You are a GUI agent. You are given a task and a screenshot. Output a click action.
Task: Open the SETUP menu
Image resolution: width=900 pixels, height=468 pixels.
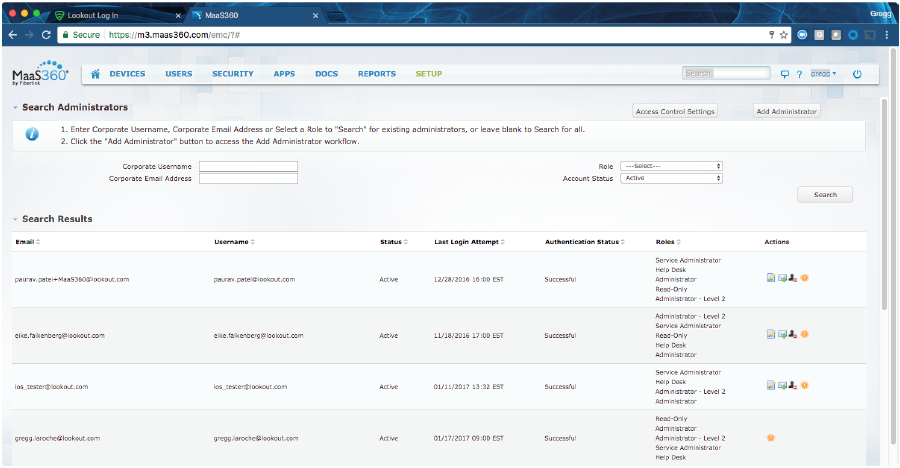[x=429, y=74]
